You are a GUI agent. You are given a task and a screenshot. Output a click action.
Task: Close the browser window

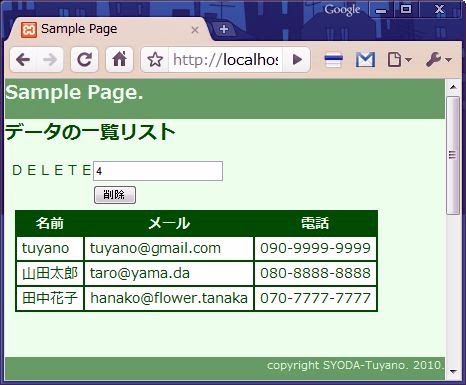(440, 10)
